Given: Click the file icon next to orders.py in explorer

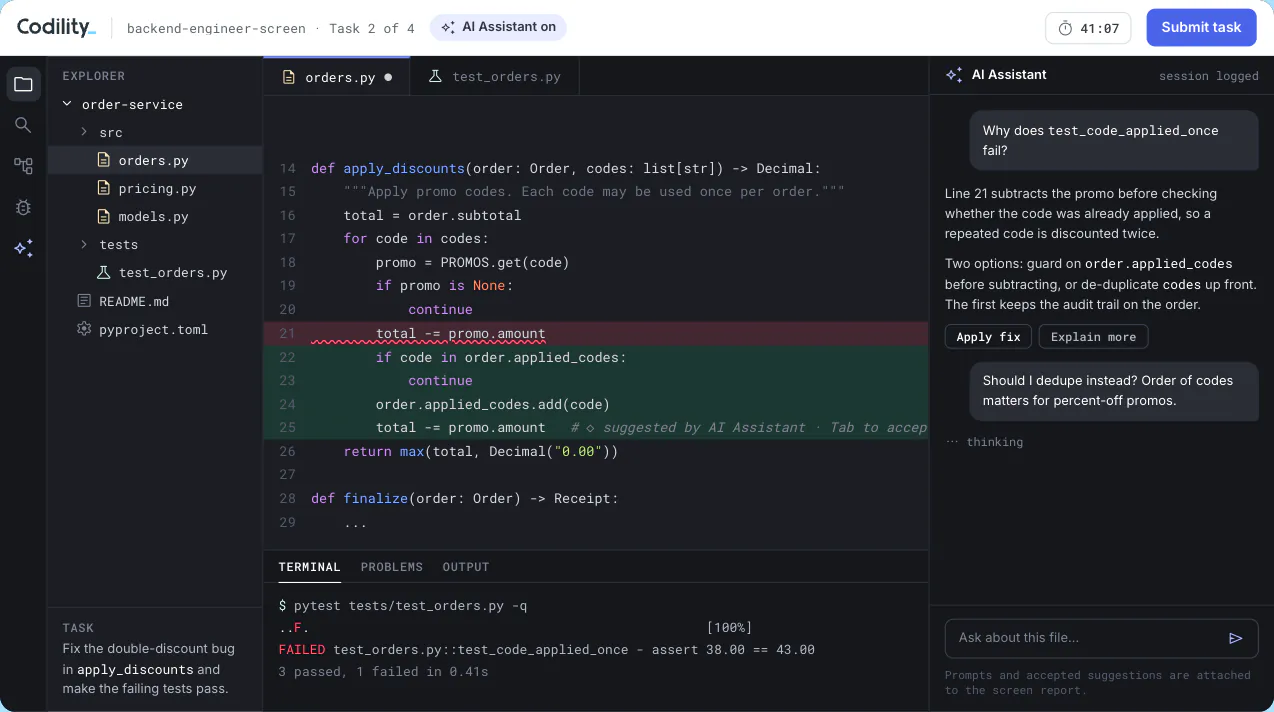Looking at the screenshot, I should (x=103, y=160).
